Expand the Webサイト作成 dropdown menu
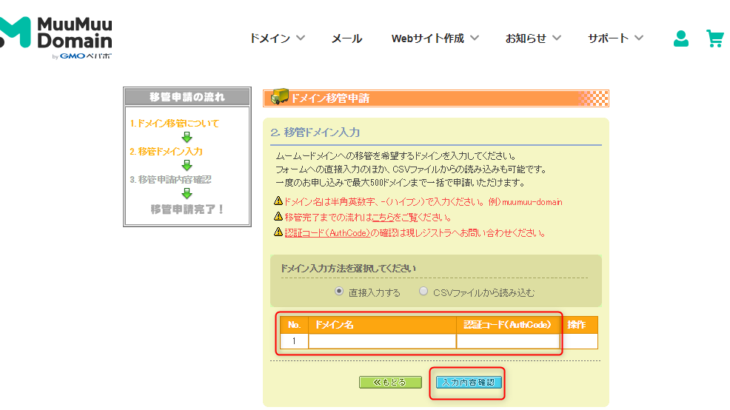Screen dimensions: 730x410 [435, 38]
